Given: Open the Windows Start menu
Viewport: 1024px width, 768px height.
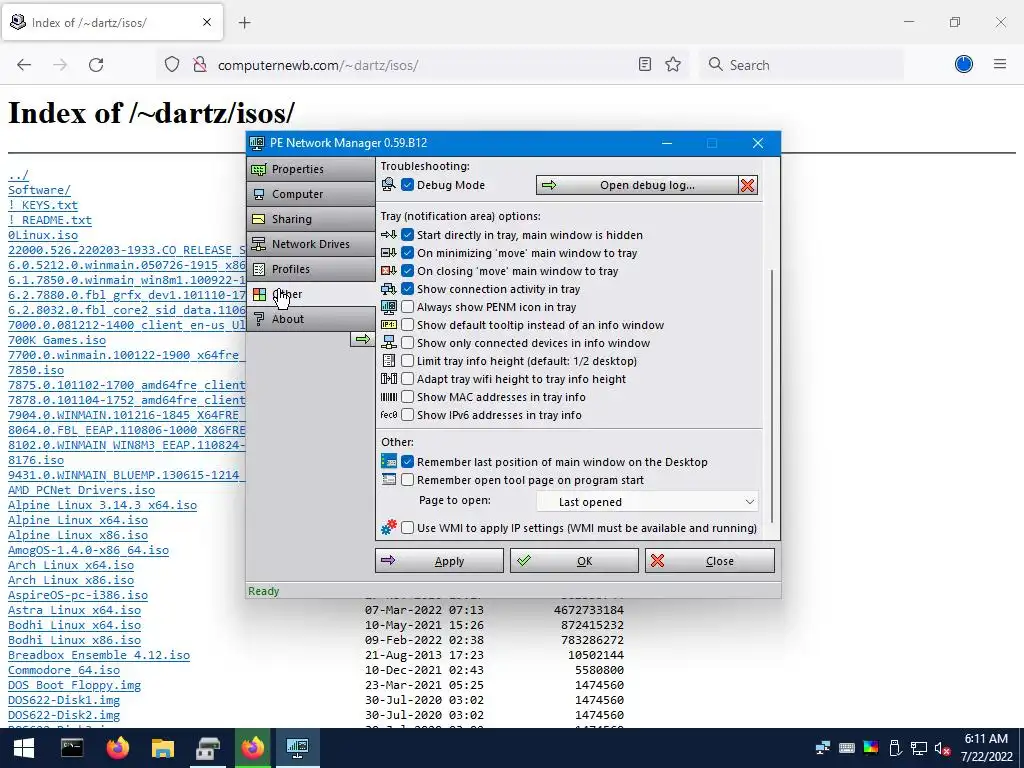Looking at the screenshot, I should 24,748.
